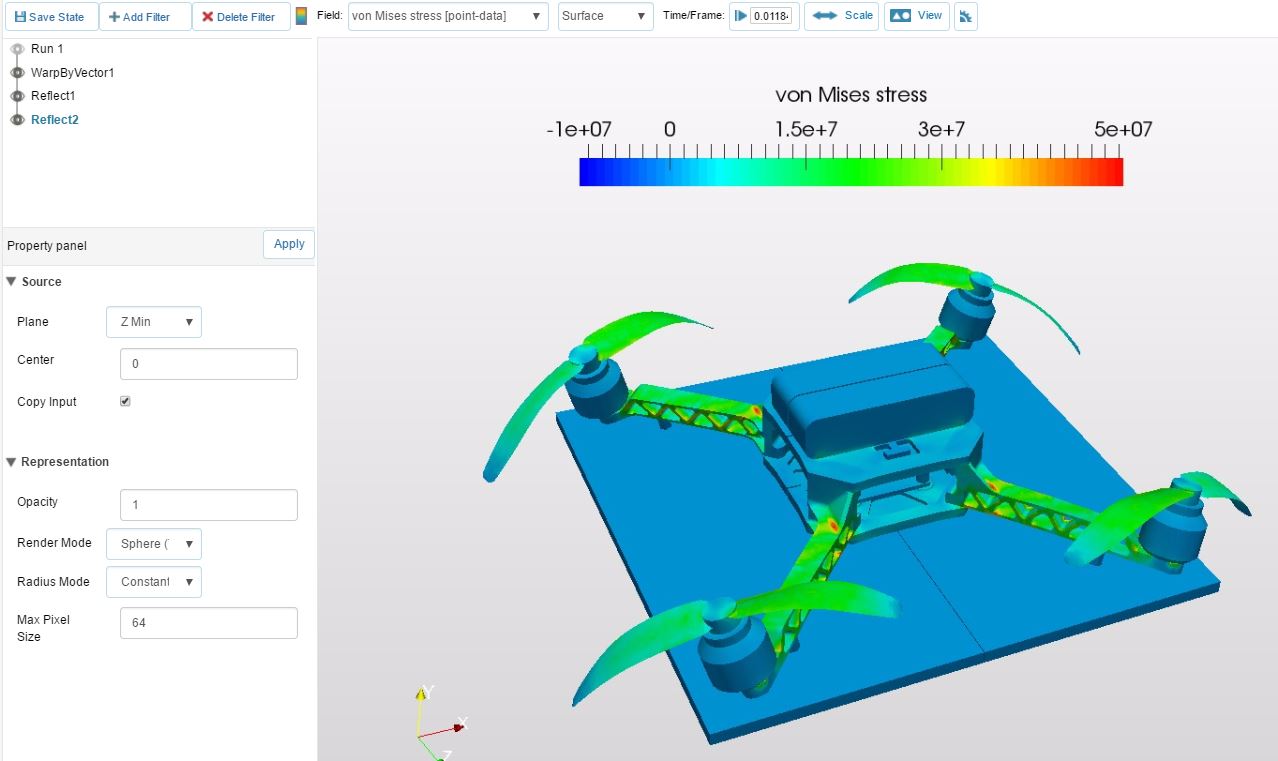Click the Scale button
The image size is (1278, 761).
(x=841, y=16)
